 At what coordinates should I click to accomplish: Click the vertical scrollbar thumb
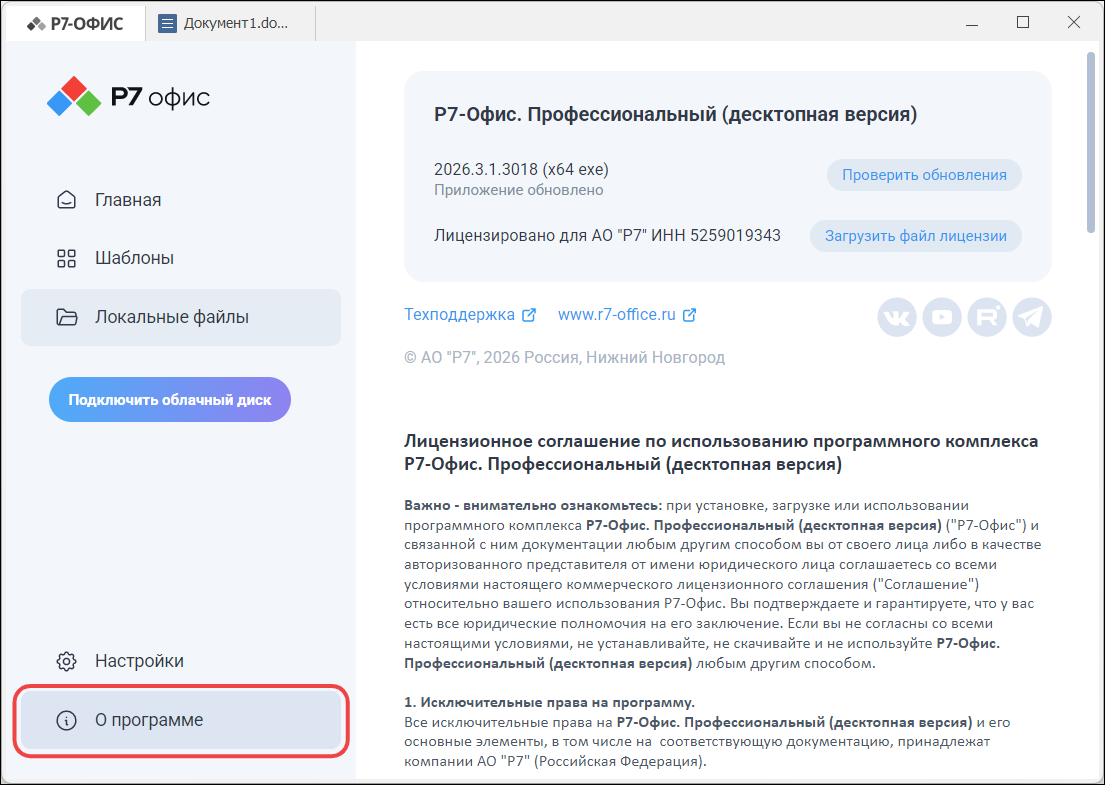click(x=1091, y=141)
